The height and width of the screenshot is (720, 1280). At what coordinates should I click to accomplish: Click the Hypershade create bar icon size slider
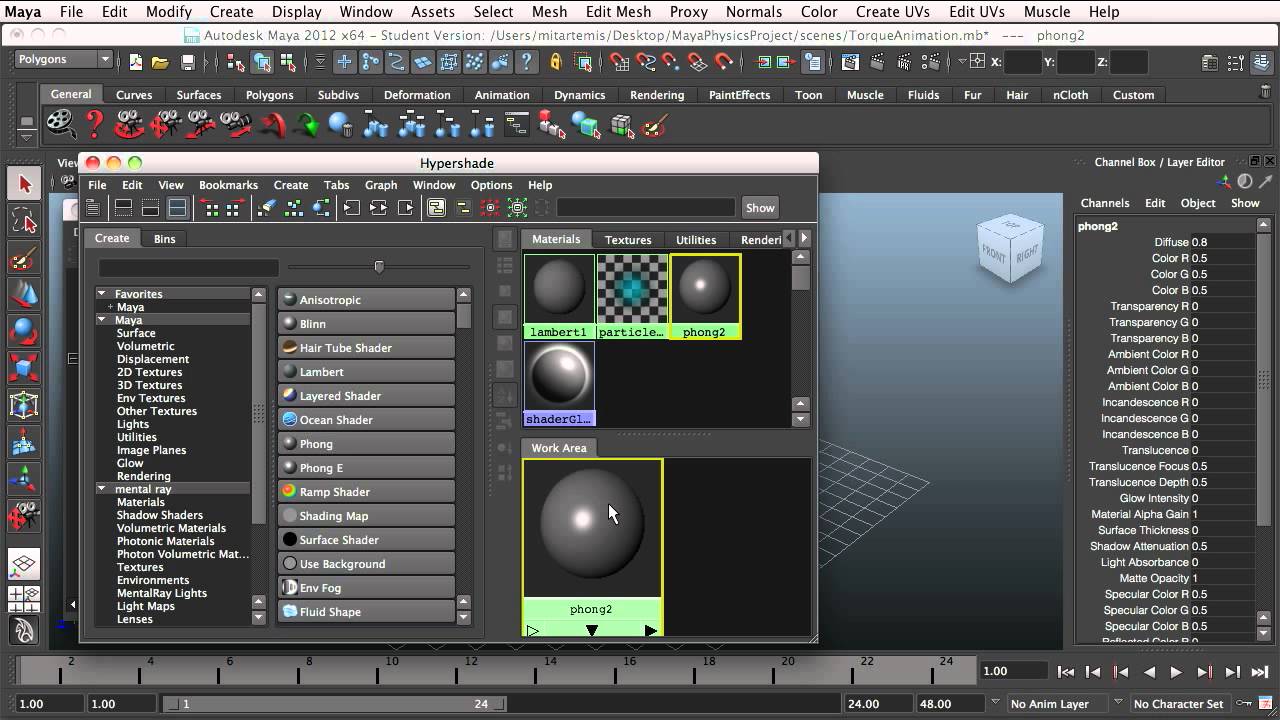click(379, 267)
